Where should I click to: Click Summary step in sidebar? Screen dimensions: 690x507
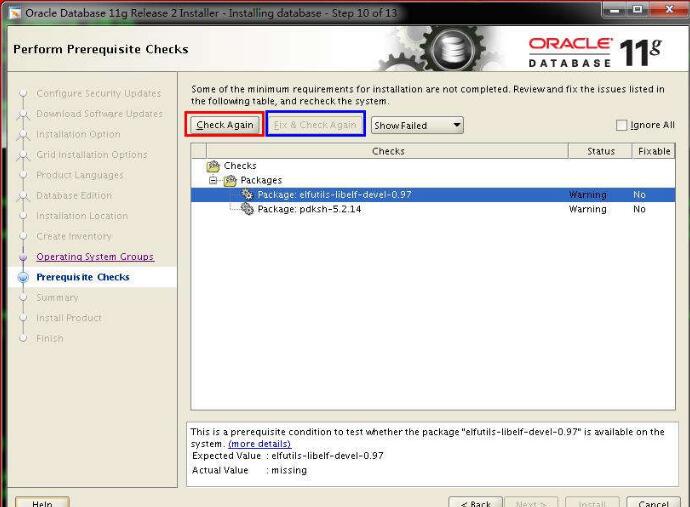pyautogui.click(x=57, y=298)
